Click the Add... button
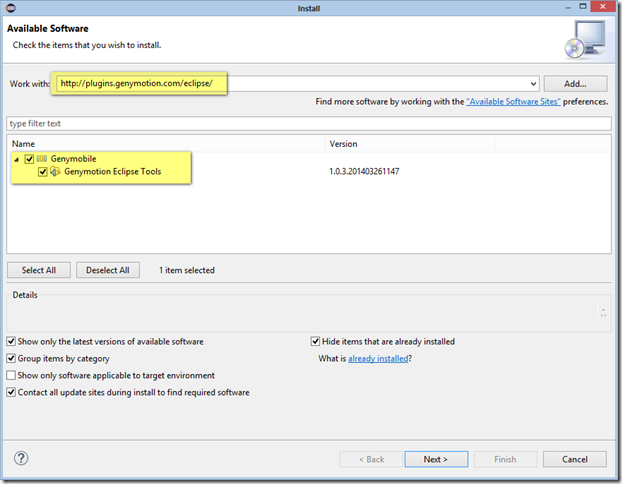The image size is (622, 484). [575, 84]
